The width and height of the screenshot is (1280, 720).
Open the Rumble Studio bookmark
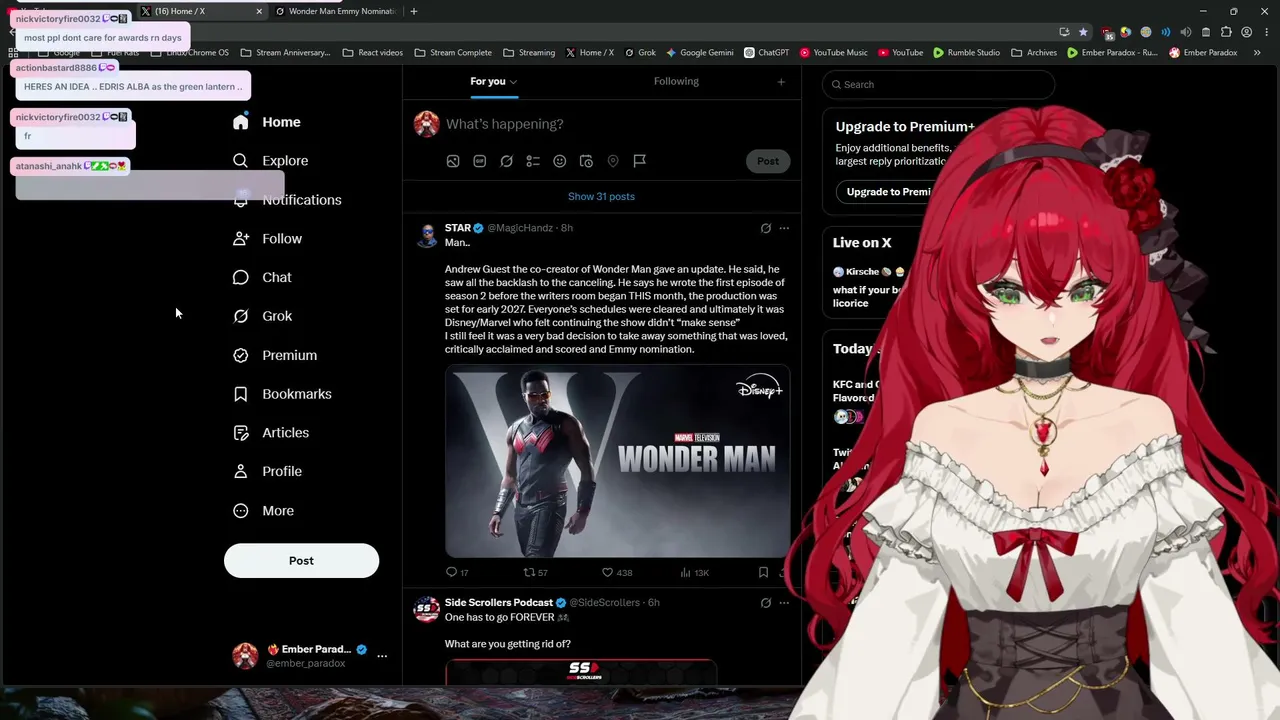pyautogui.click(x=966, y=53)
